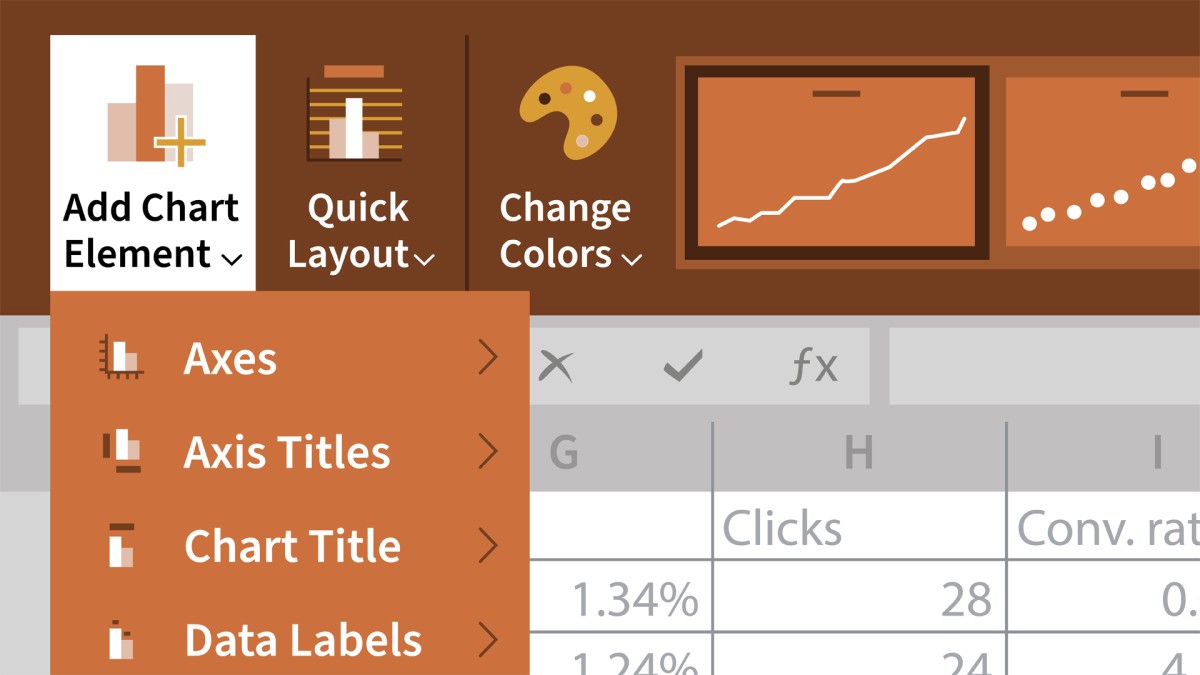Image resolution: width=1200 pixels, height=675 pixels.
Task: Select the line chart style thumbnail
Action: (836, 162)
